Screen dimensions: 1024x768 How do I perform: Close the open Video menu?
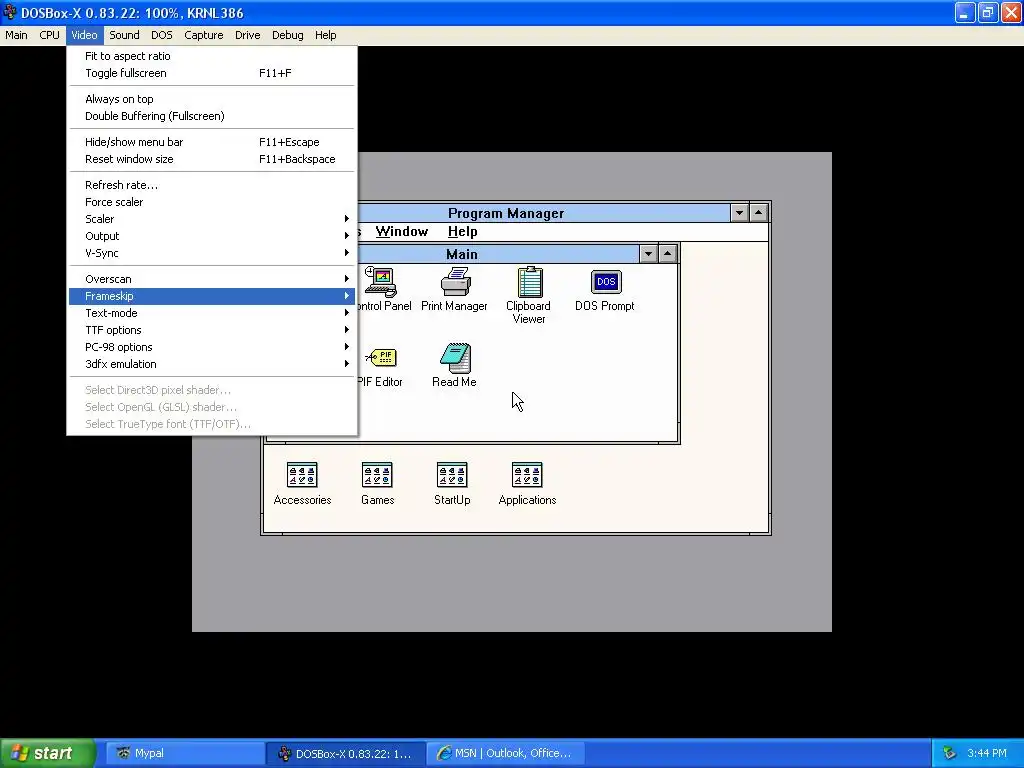pos(84,35)
